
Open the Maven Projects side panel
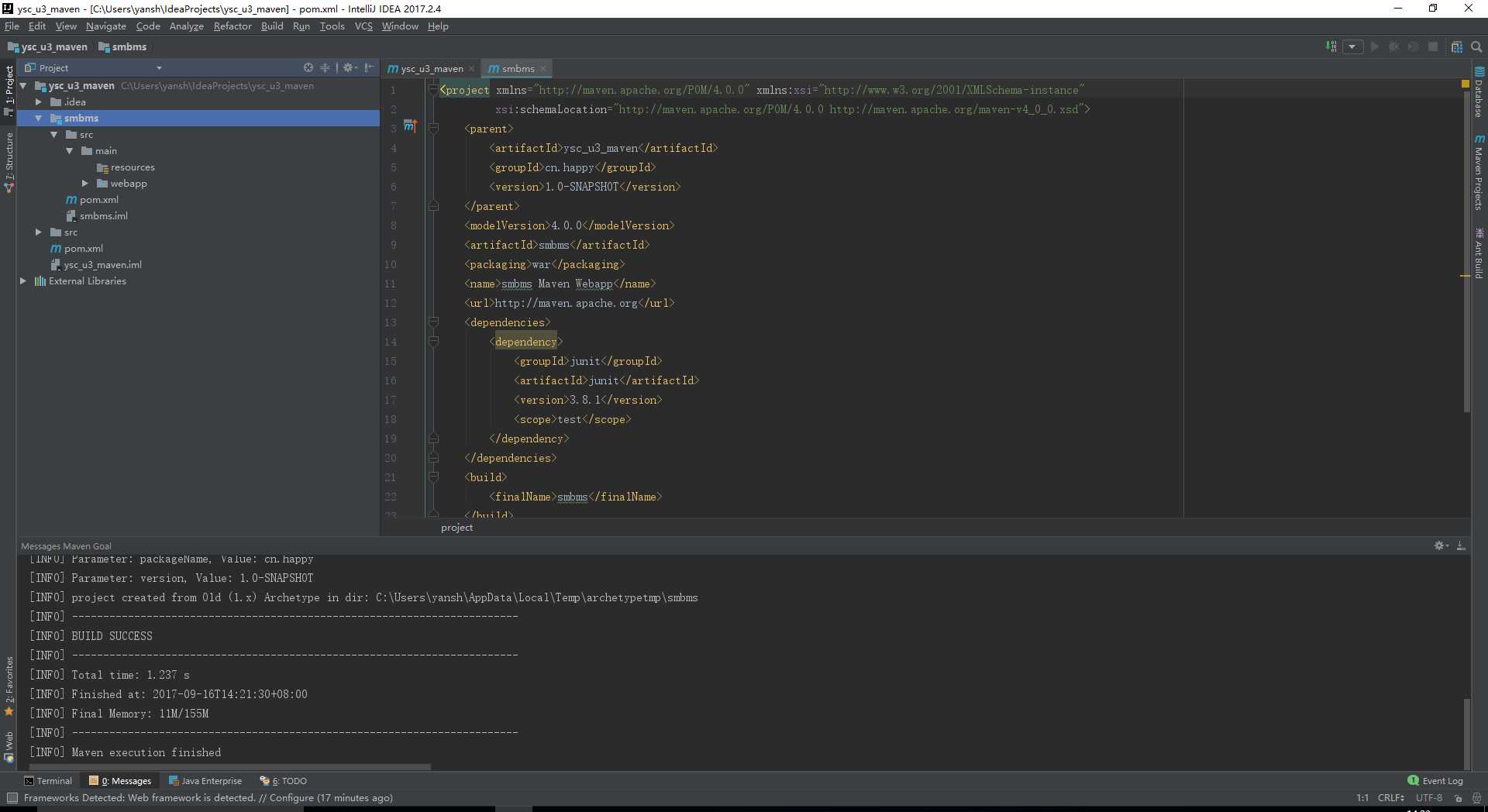tap(1479, 171)
